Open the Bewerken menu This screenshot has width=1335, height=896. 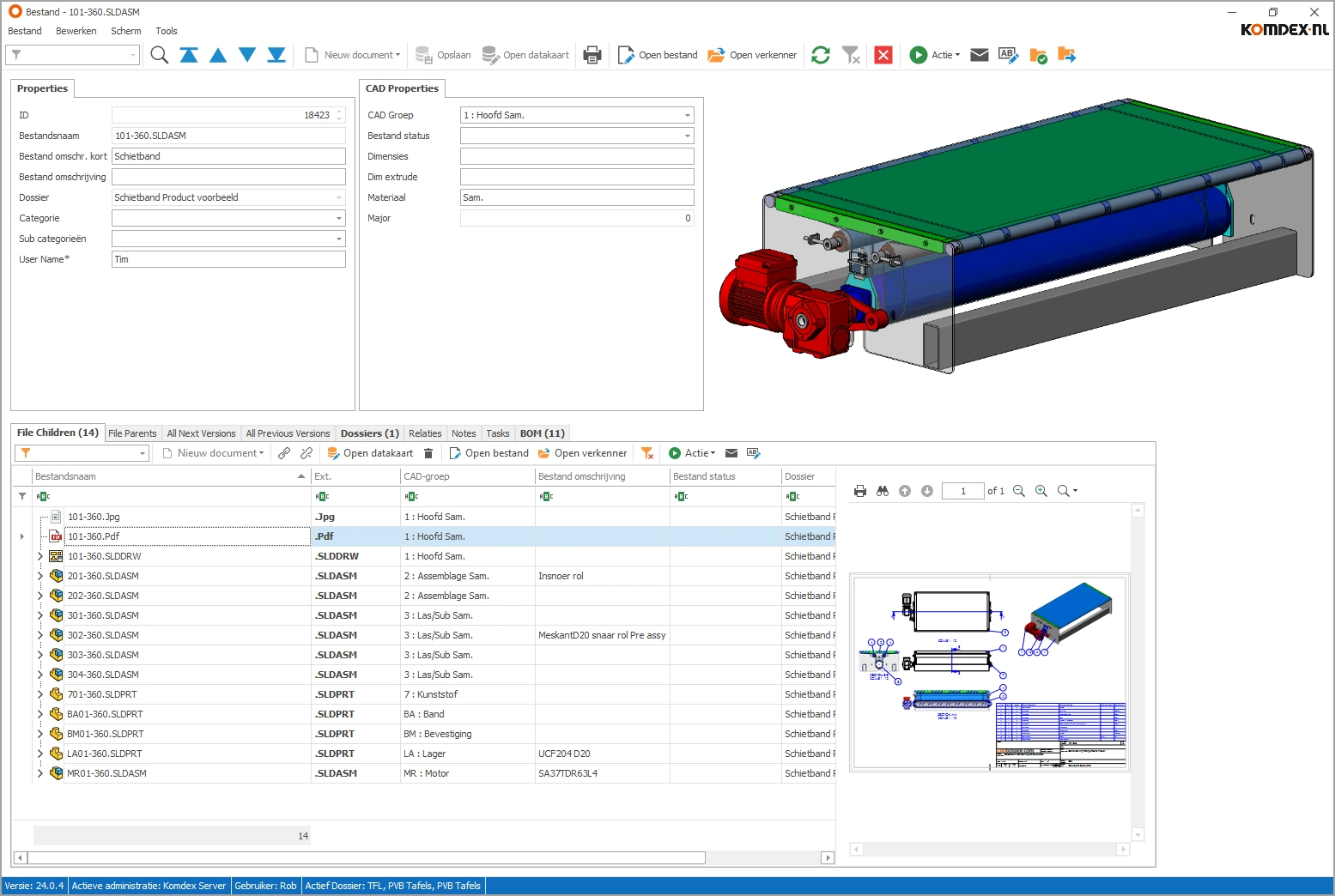click(76, 31)
